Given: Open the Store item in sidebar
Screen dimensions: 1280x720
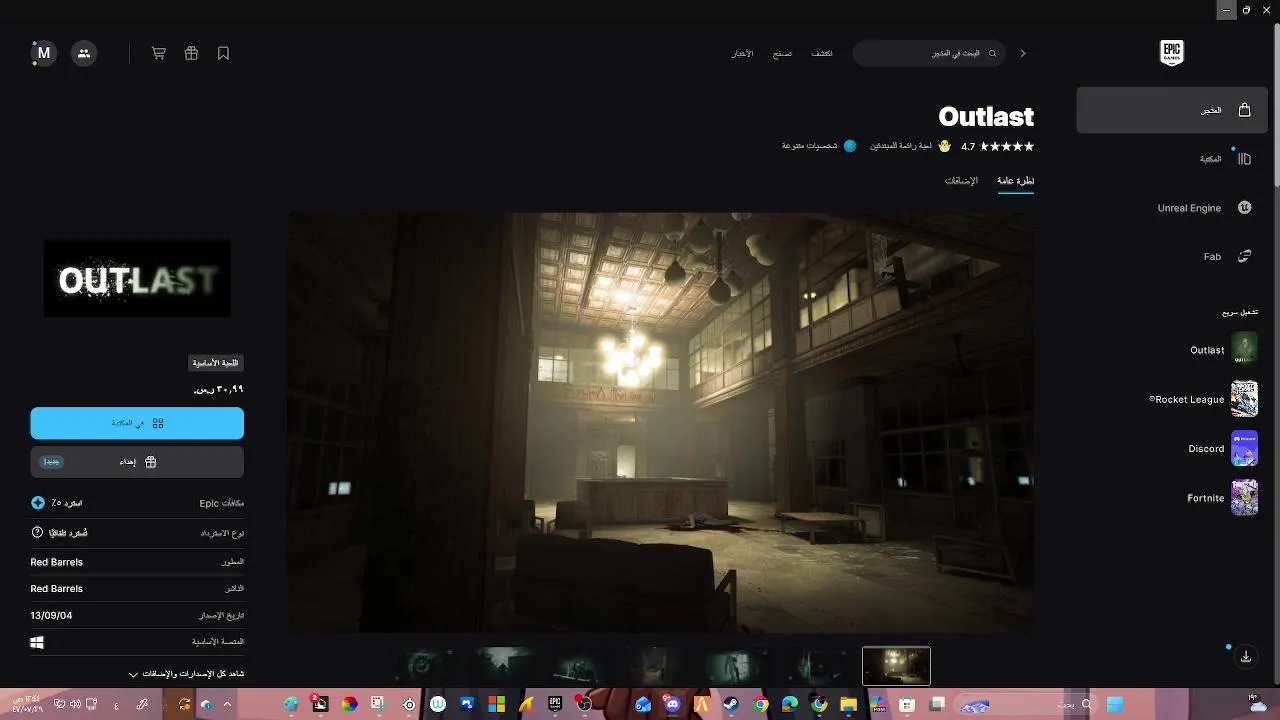Looking at the screenshot, I should (x=1171, y=110).
